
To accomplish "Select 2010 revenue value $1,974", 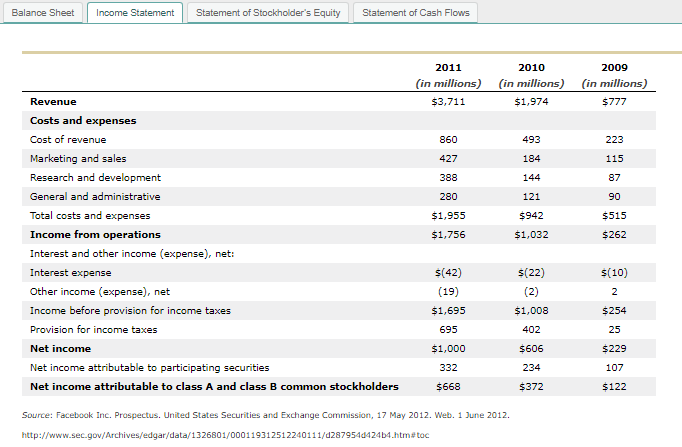I will [531, 102].
